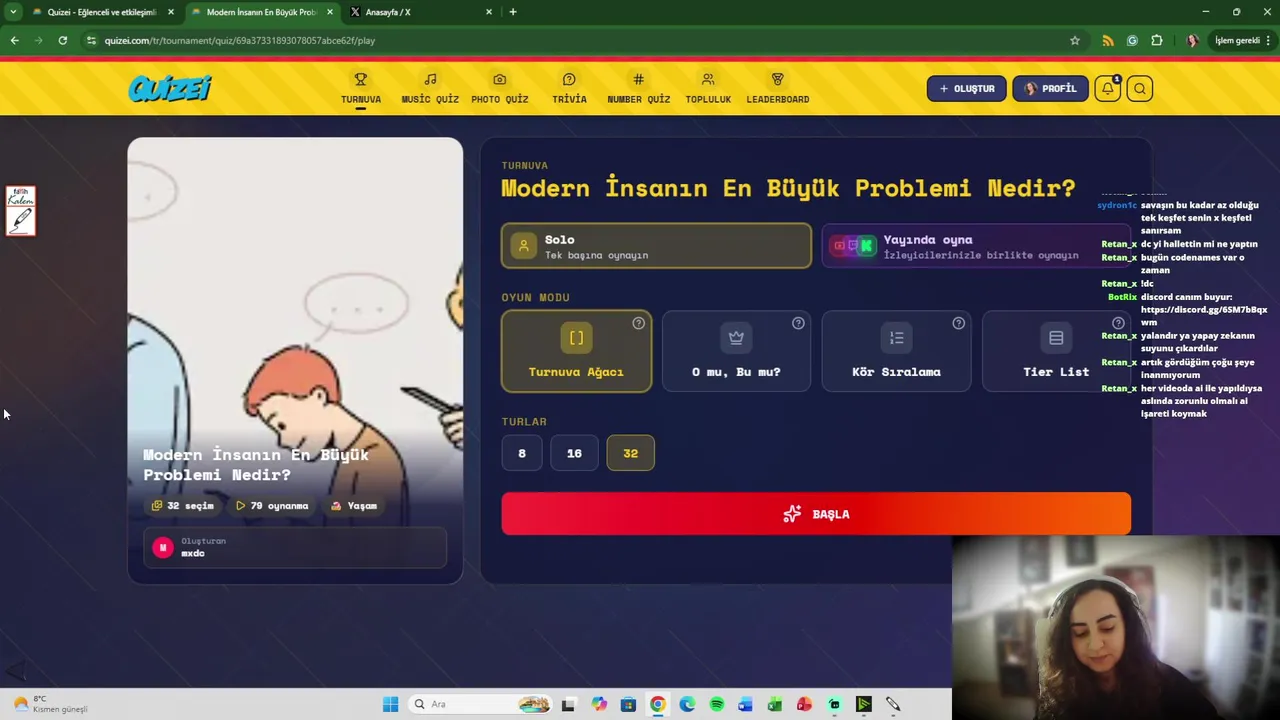The image size is (1280, 720).
Task: Open Task View in taskbar
Action: 568,704
